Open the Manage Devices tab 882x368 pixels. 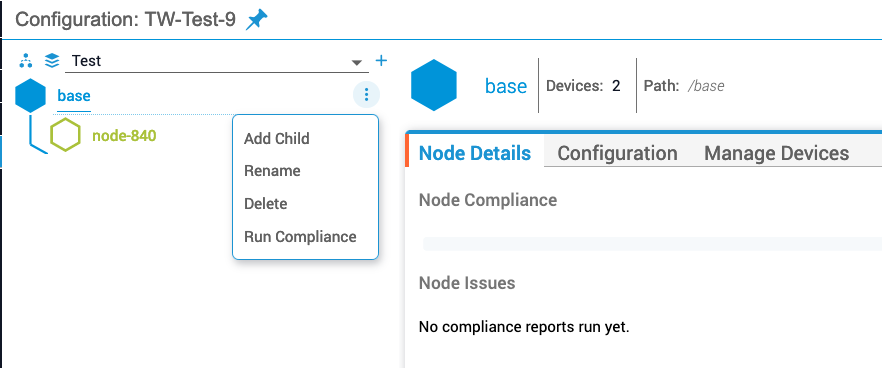pyautogui.click(x=776, y=153)
